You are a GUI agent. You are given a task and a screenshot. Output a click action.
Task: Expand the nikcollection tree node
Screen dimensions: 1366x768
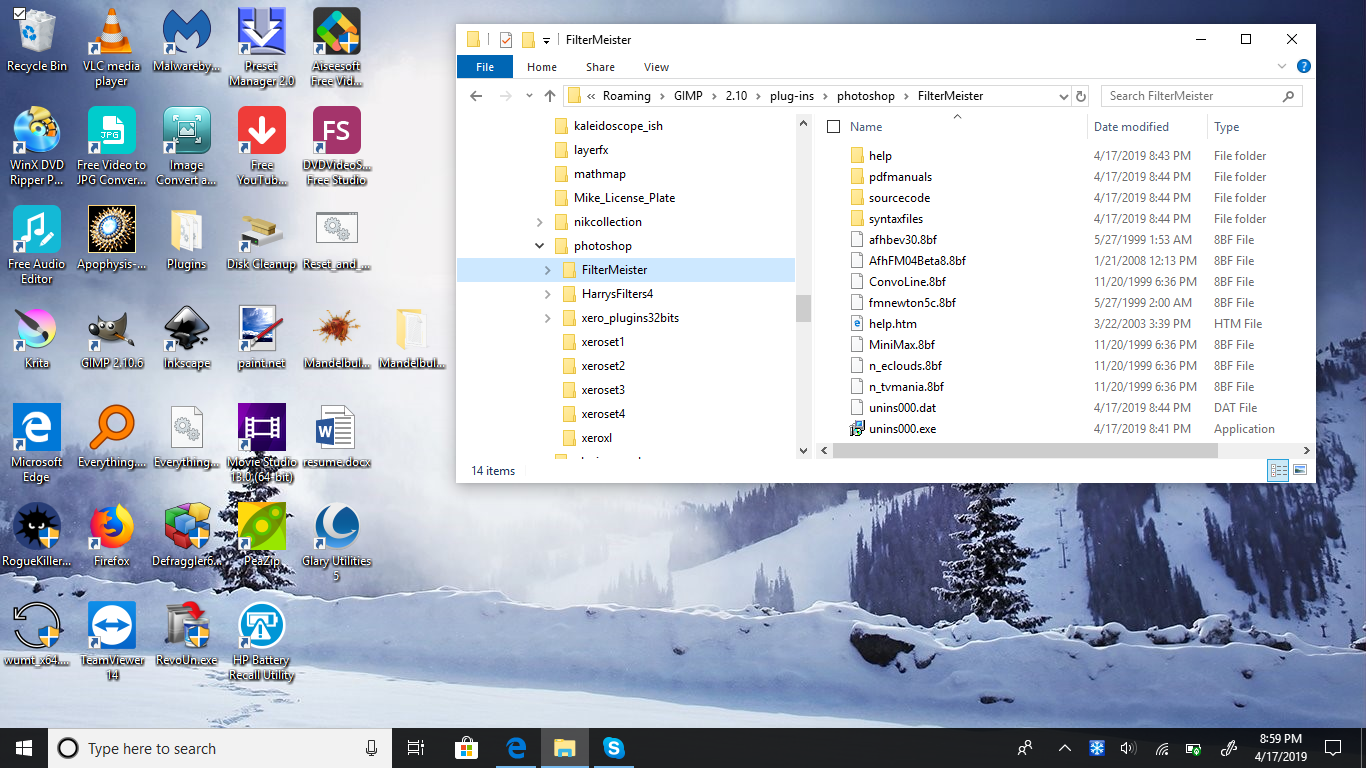[540, 222]
